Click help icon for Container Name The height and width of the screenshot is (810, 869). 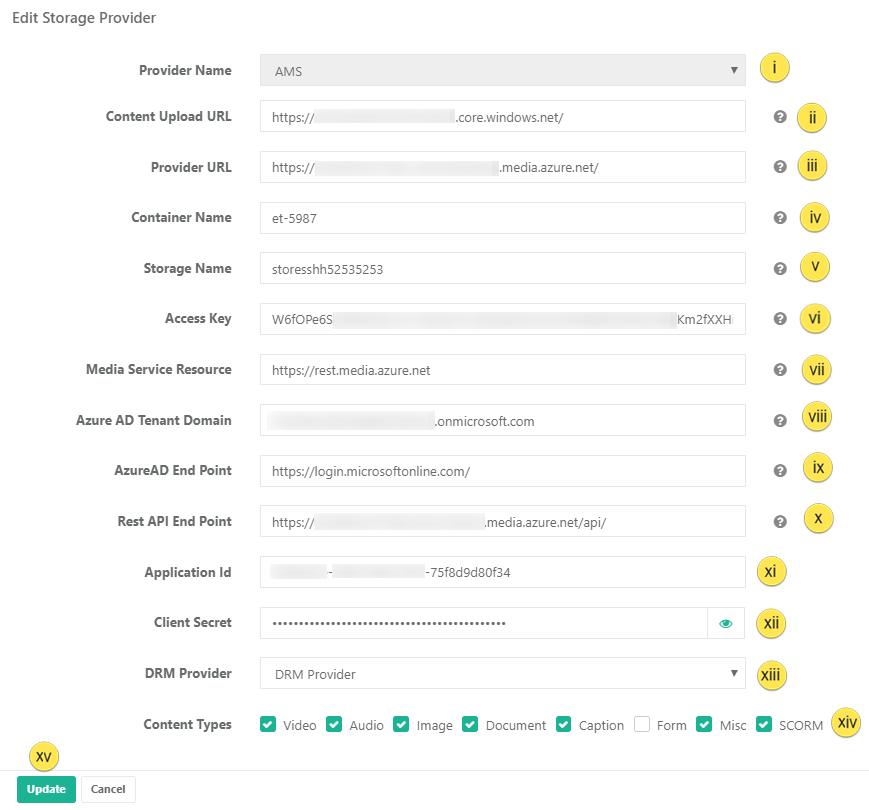(x=780, y=218)
